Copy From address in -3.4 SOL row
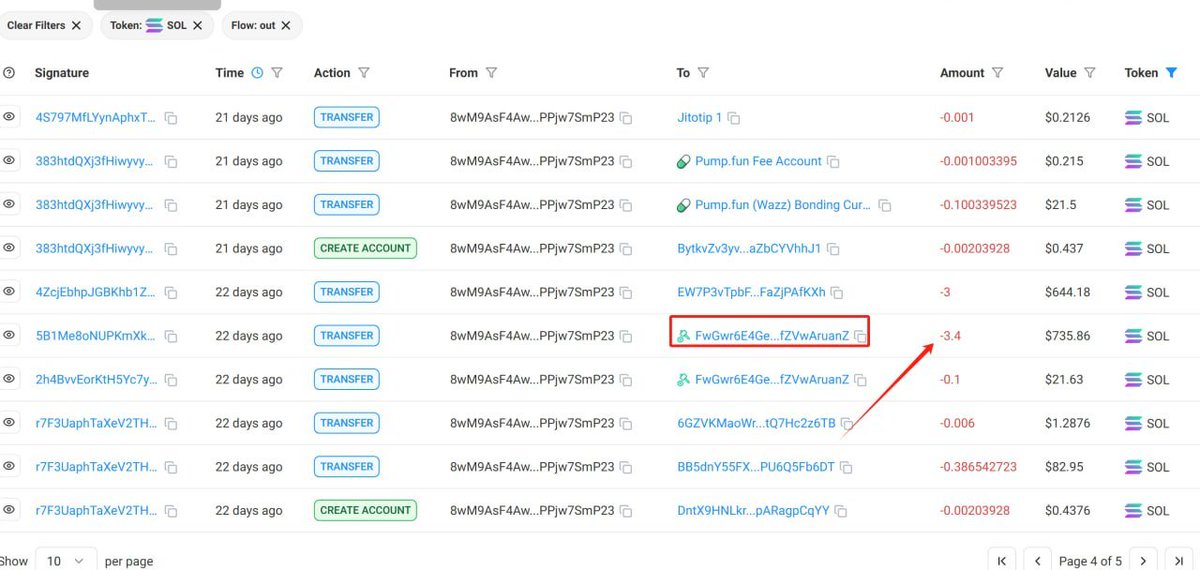 pos(626,337)
